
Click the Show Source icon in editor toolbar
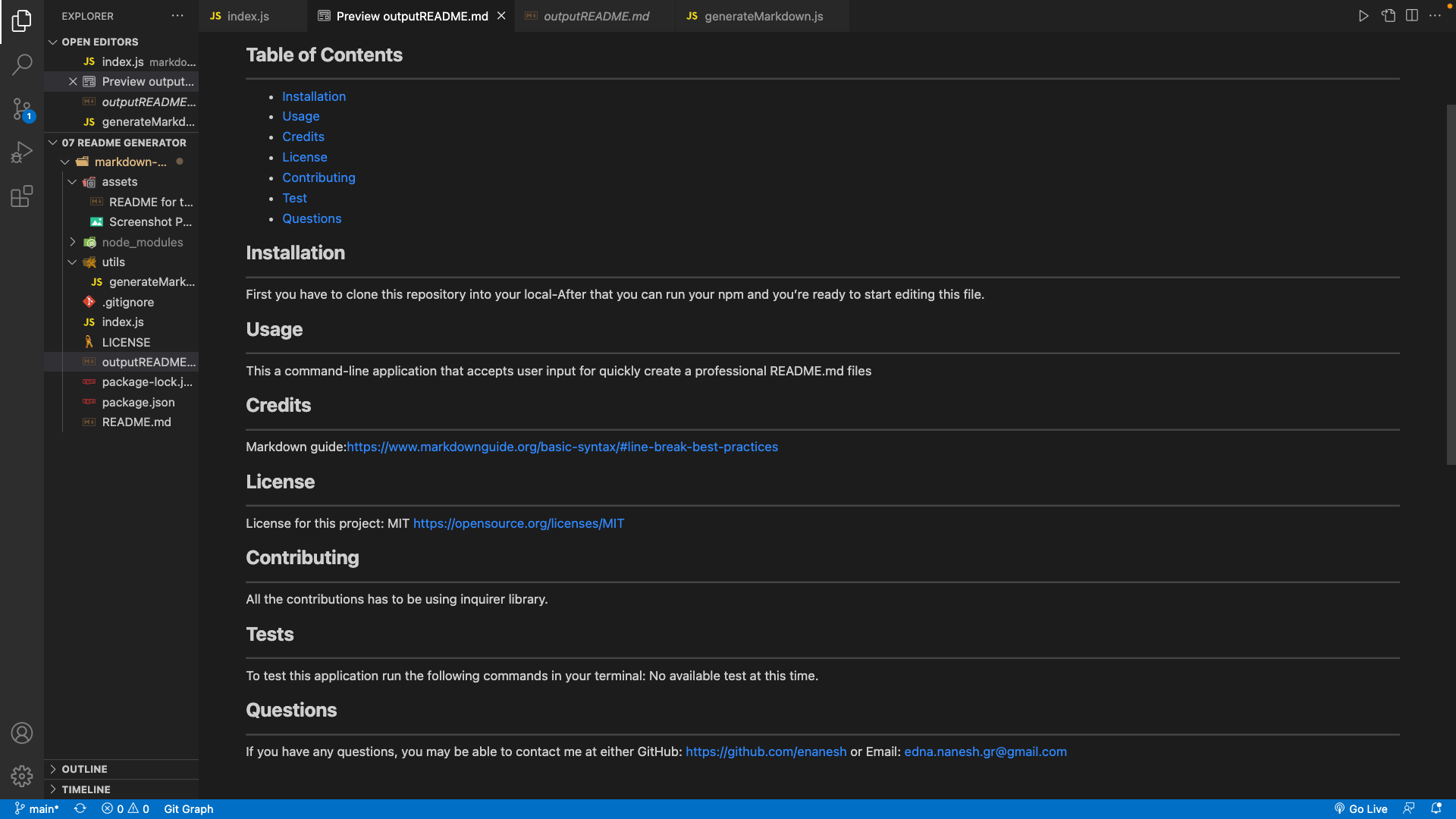point(1388,16)
